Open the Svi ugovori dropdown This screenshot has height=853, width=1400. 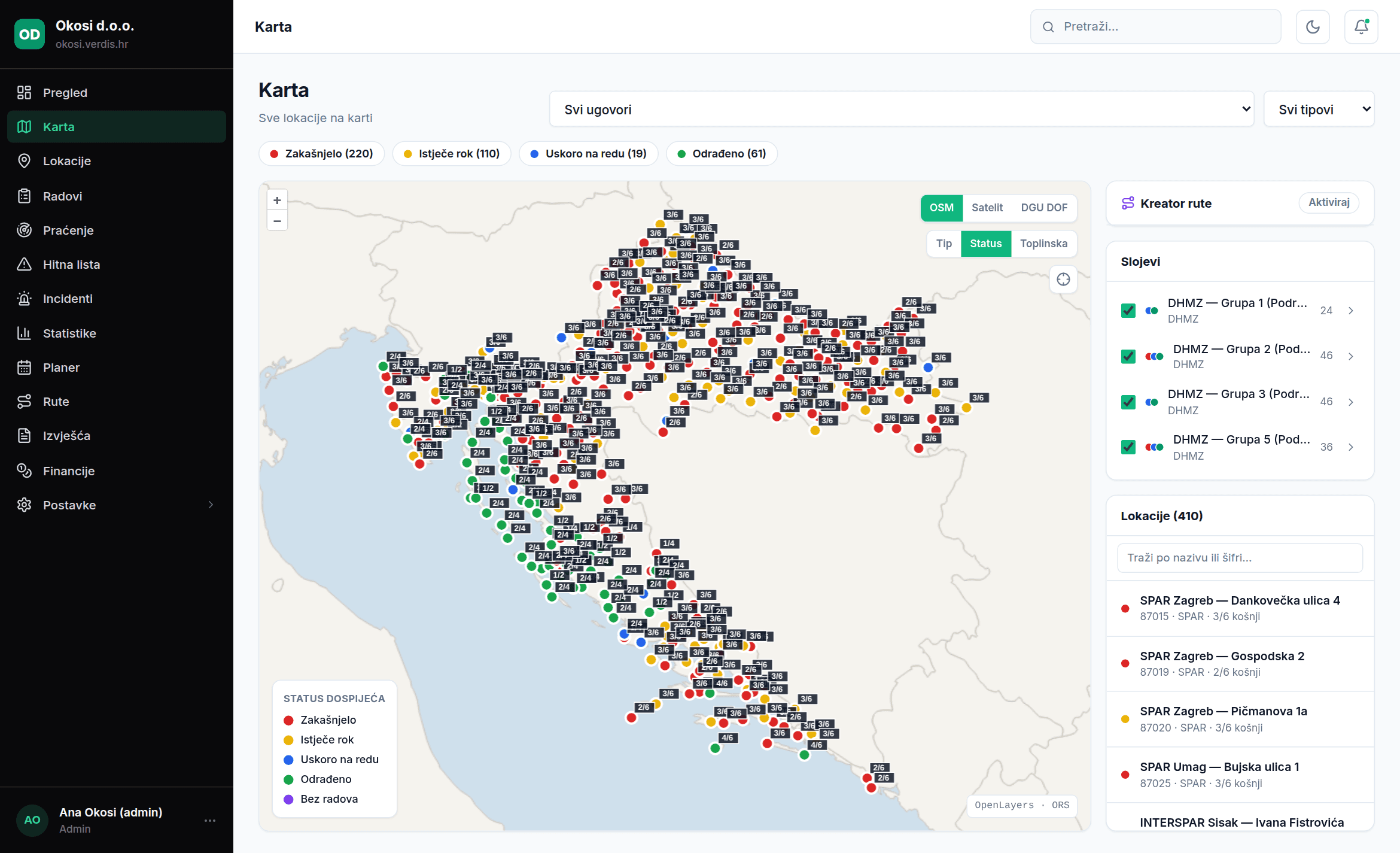coord(902,109)
